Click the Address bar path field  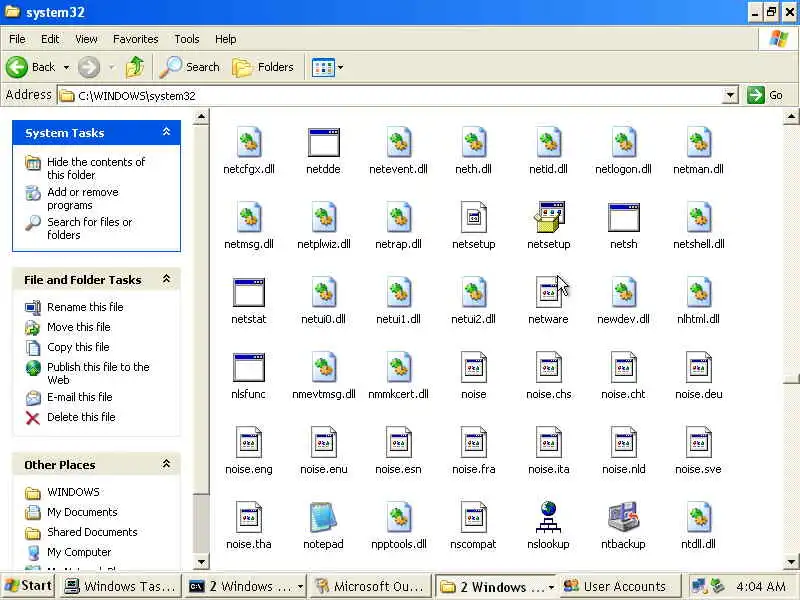click(390, 95)
